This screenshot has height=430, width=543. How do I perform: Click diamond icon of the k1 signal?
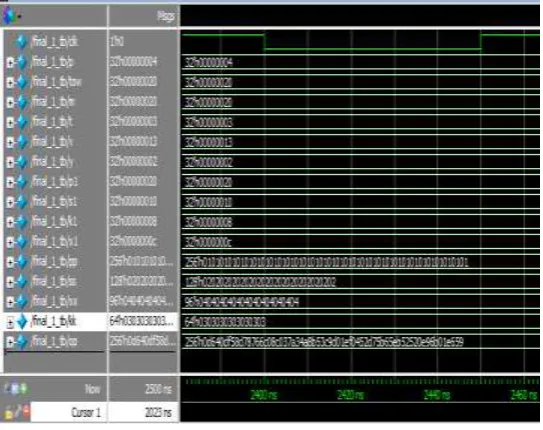click(22, 222)
